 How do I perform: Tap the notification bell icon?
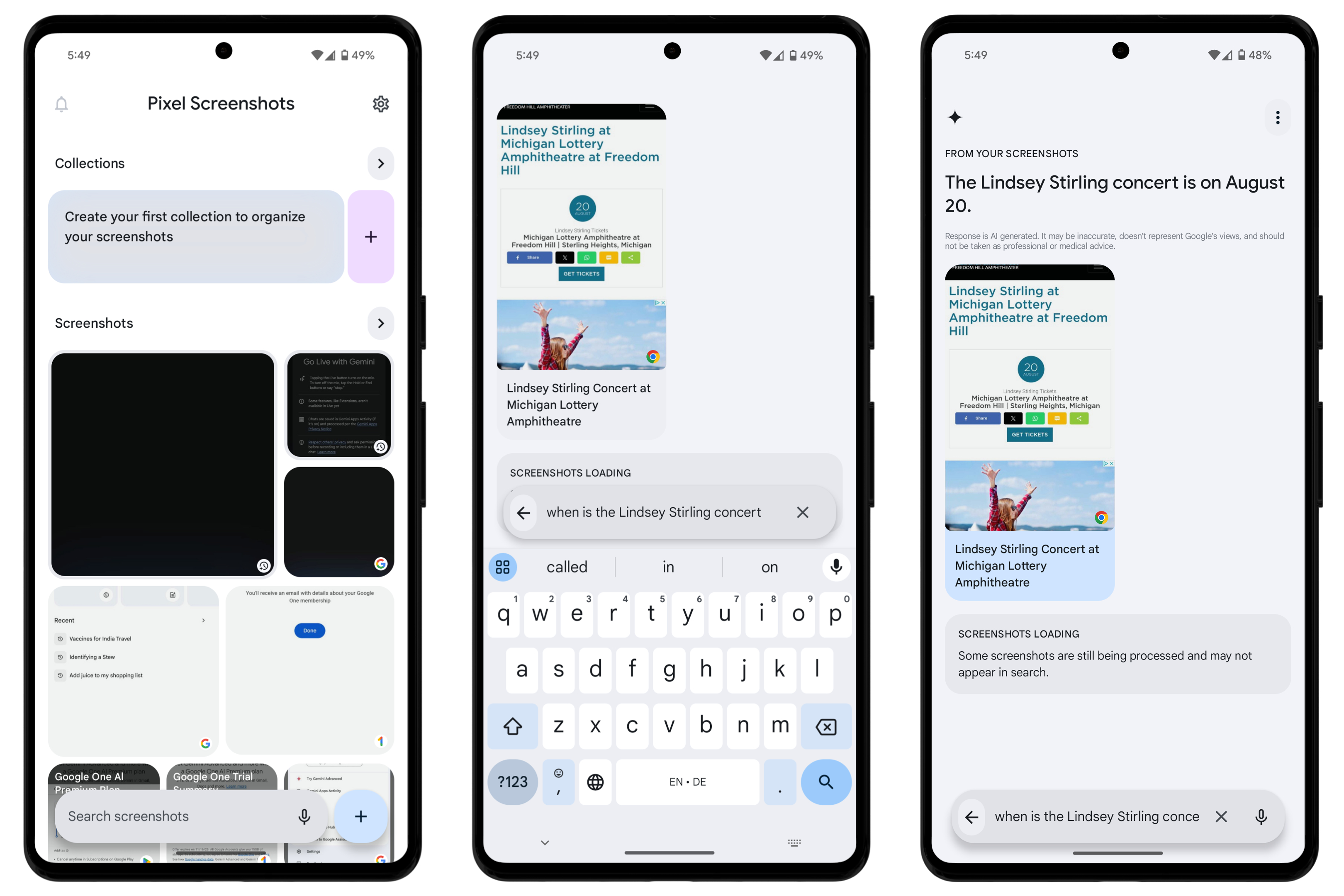(x=63, y=103)
